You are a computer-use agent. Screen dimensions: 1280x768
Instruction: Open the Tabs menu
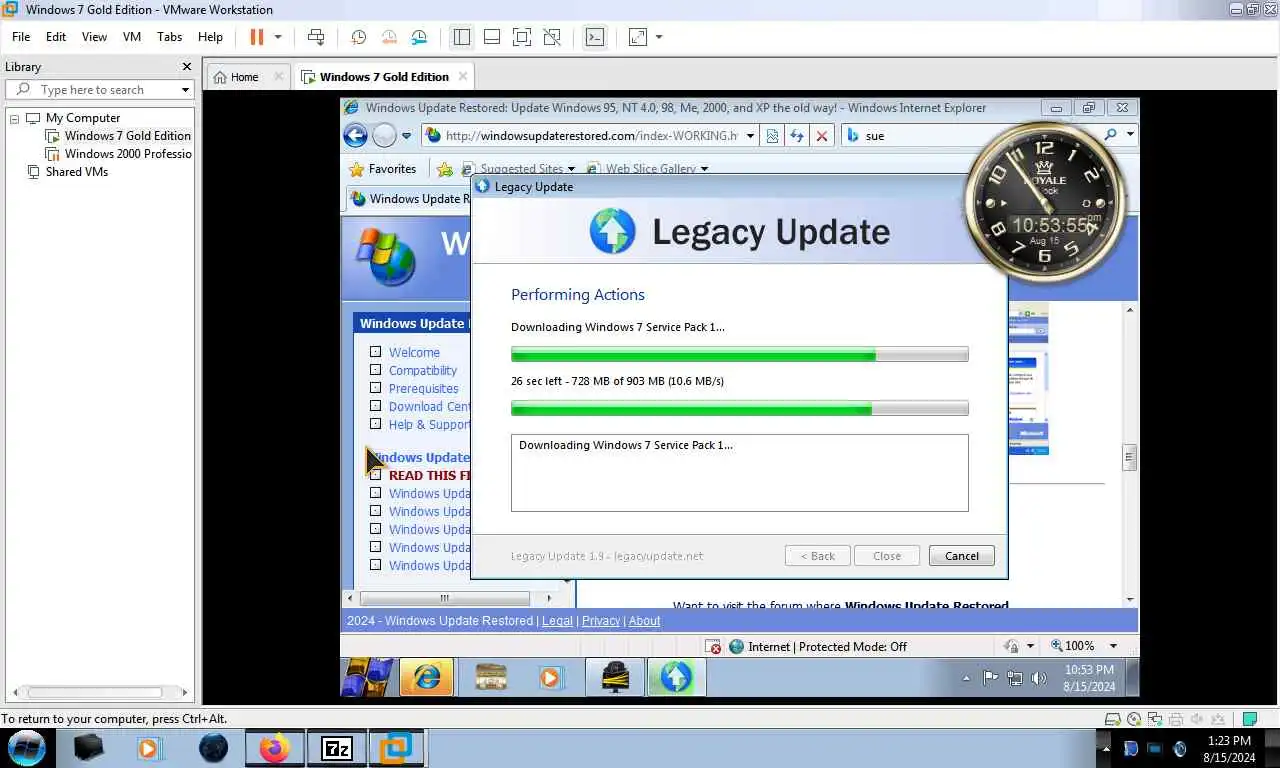[x=170, y=37]
